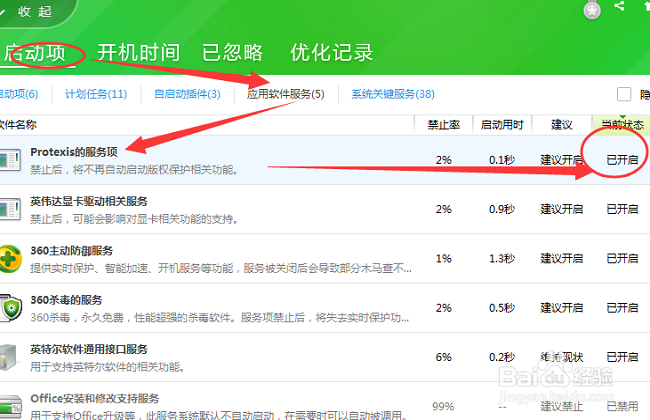This screenshot has height=420, width=650.
Task: Click Office安装和修改支持服务 row icon
Action: 10,407
